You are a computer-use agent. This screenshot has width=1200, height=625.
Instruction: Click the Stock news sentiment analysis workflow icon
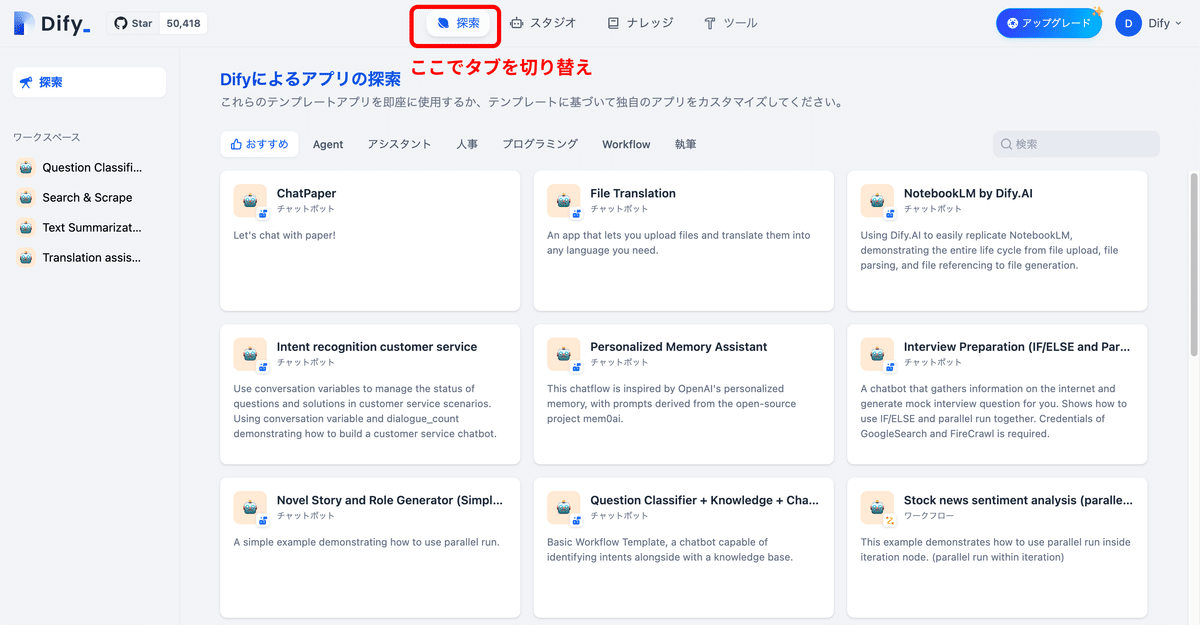tap(877, 508)
